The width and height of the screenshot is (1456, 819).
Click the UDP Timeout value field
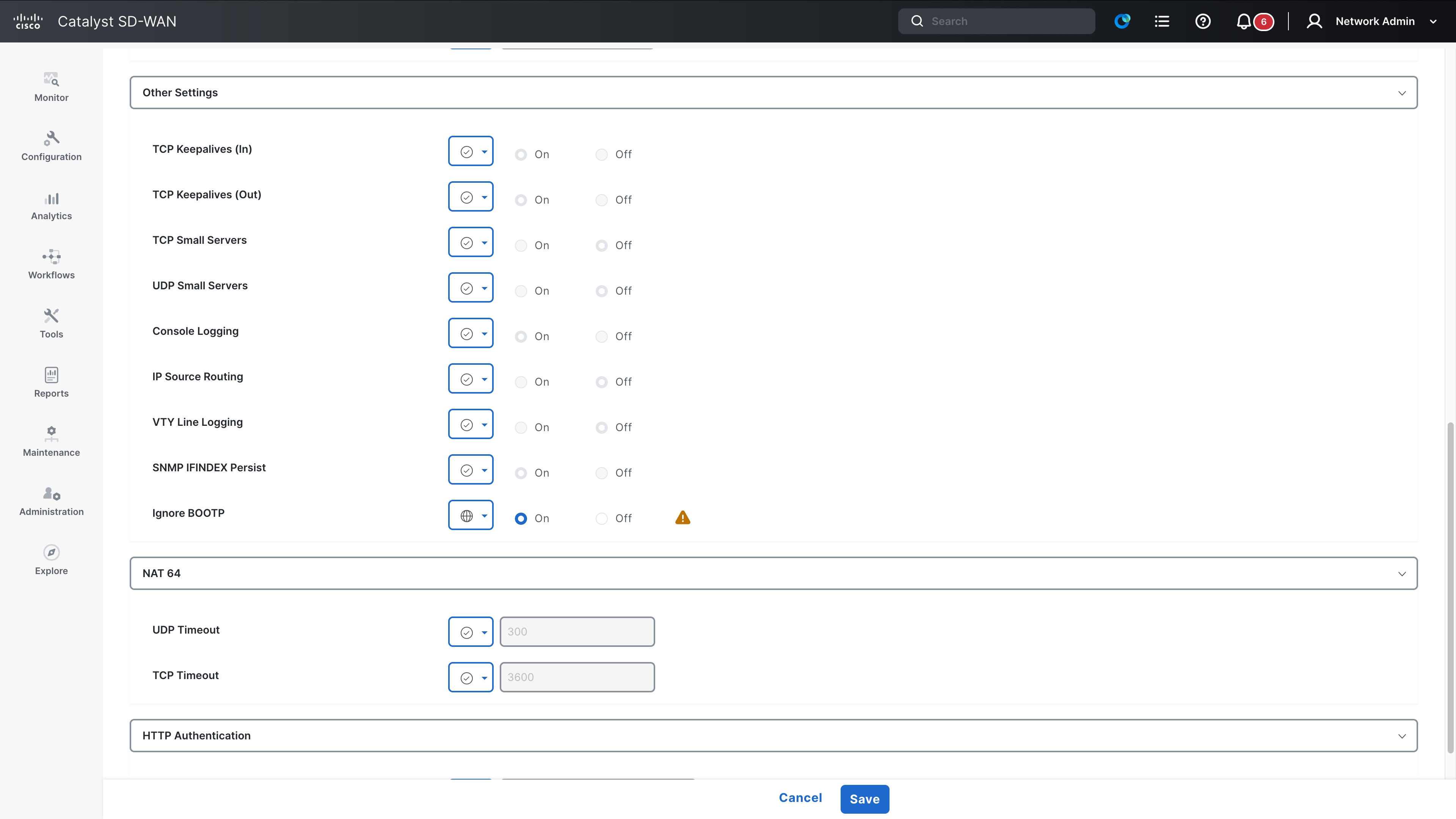tap(577, 631)
